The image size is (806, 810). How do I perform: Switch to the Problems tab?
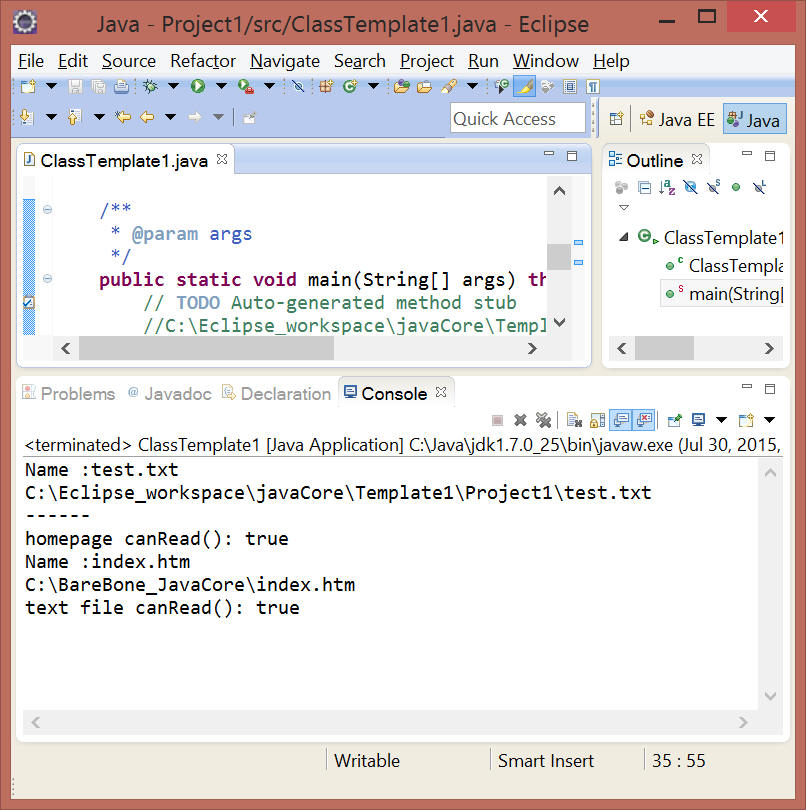(69, 394)
